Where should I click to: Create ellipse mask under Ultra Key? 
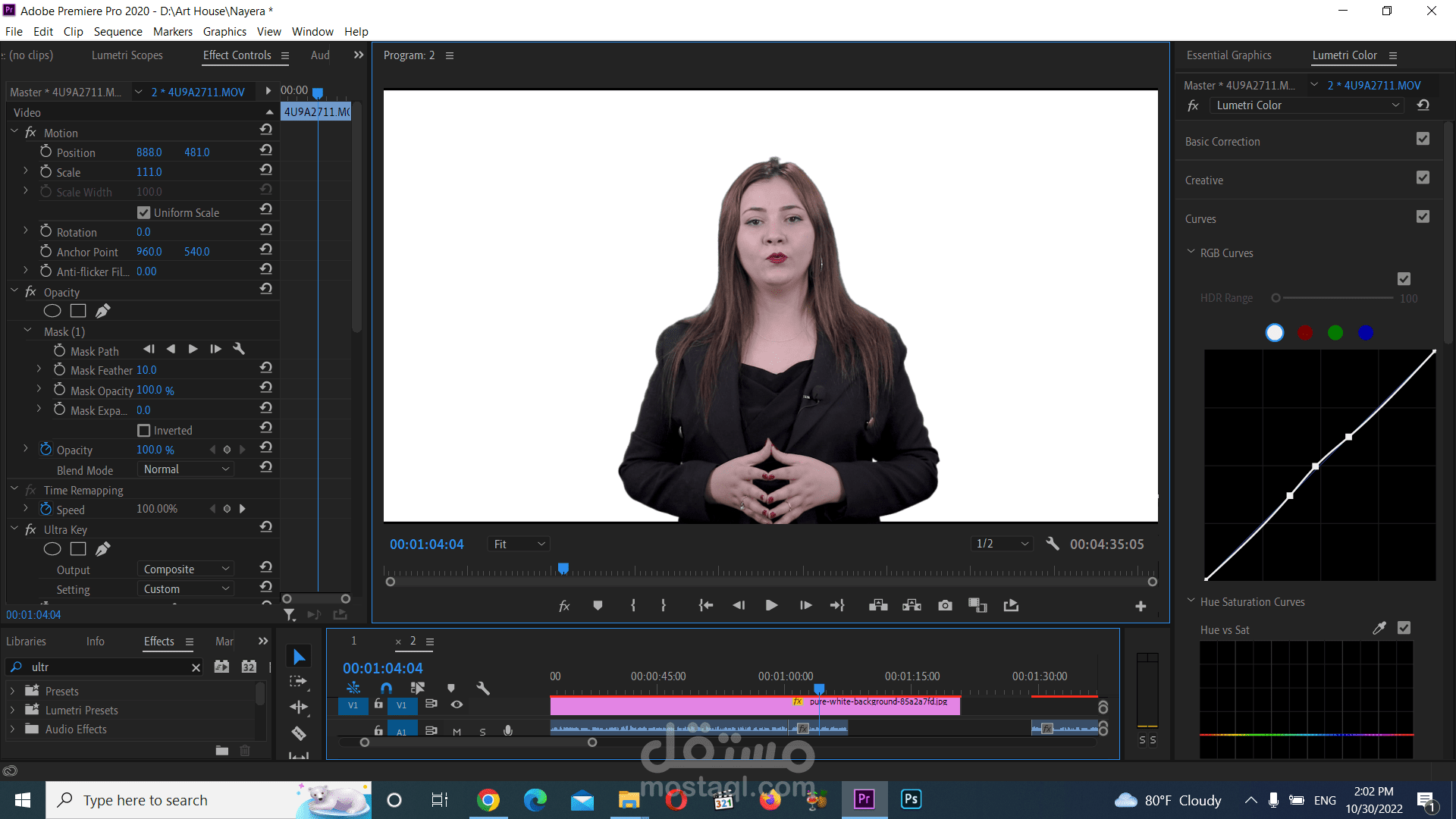[52, 548]
